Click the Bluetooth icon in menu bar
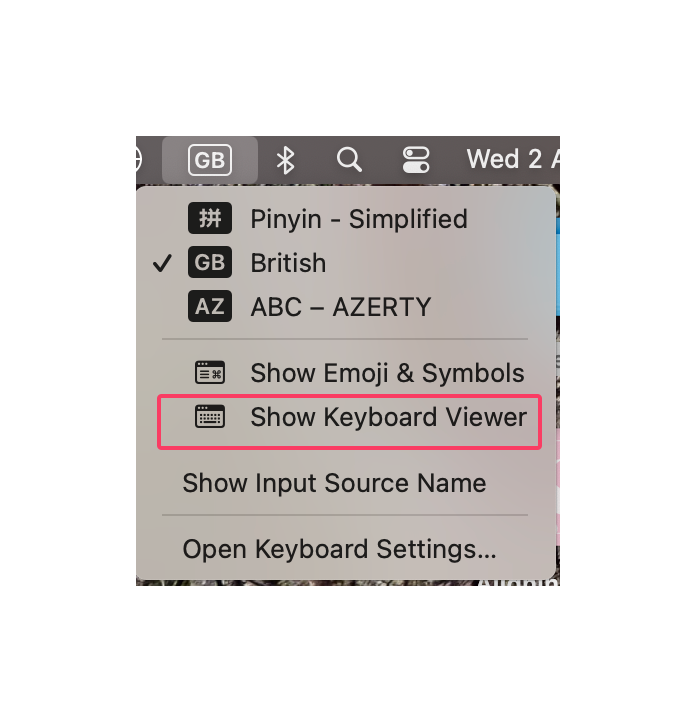The width and height of the screenshot is (696, 722). click(285, 160)
